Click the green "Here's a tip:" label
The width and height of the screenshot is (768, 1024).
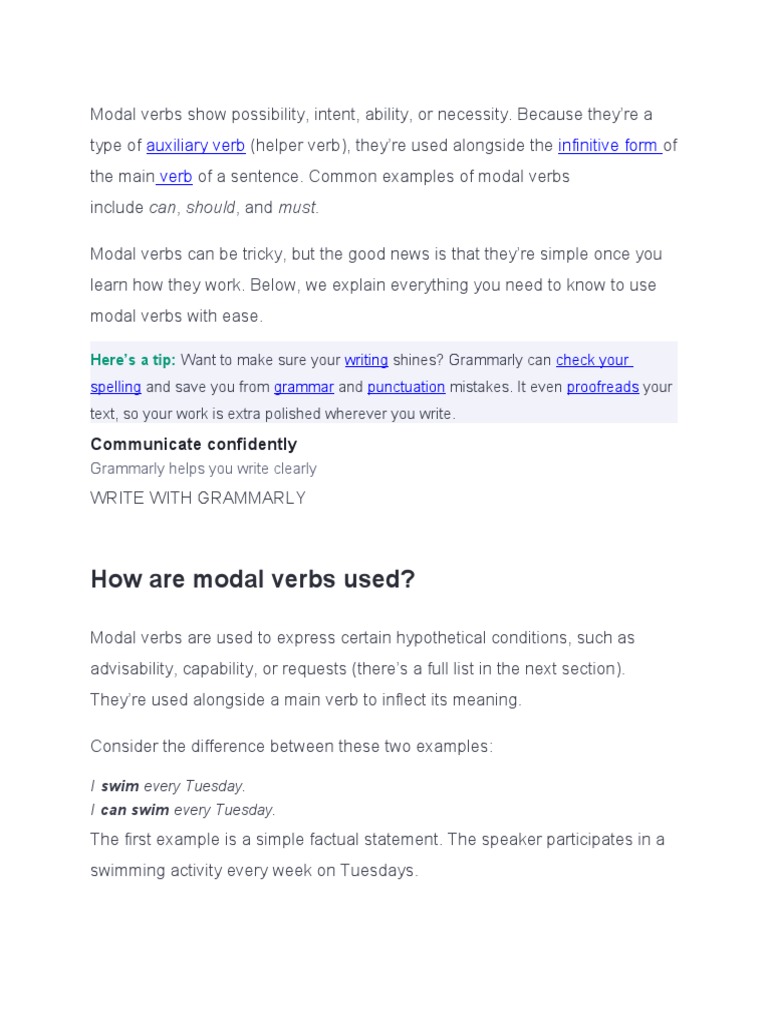coord(133,360)
